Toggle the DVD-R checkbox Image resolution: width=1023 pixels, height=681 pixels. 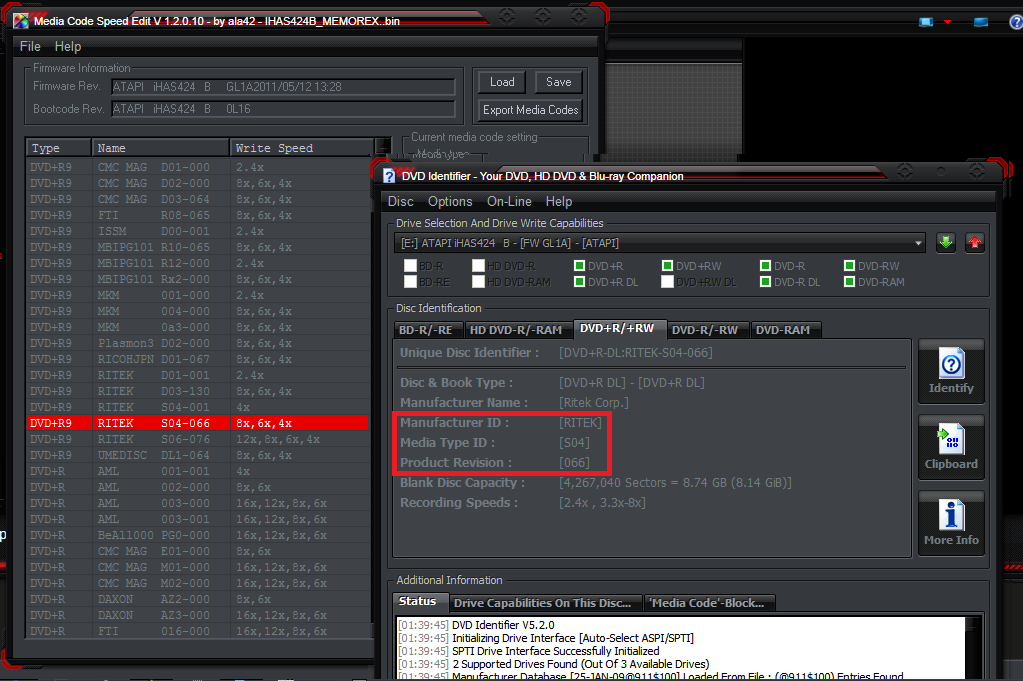[x=765, y=265]
